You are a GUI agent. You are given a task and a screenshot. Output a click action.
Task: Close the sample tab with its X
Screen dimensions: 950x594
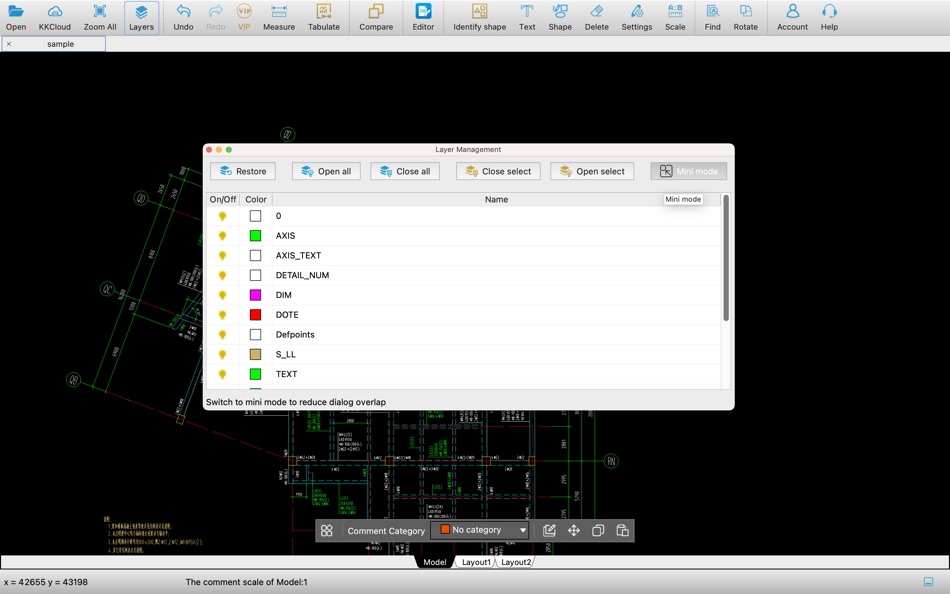pyautogui.click(x=8, y=44)
